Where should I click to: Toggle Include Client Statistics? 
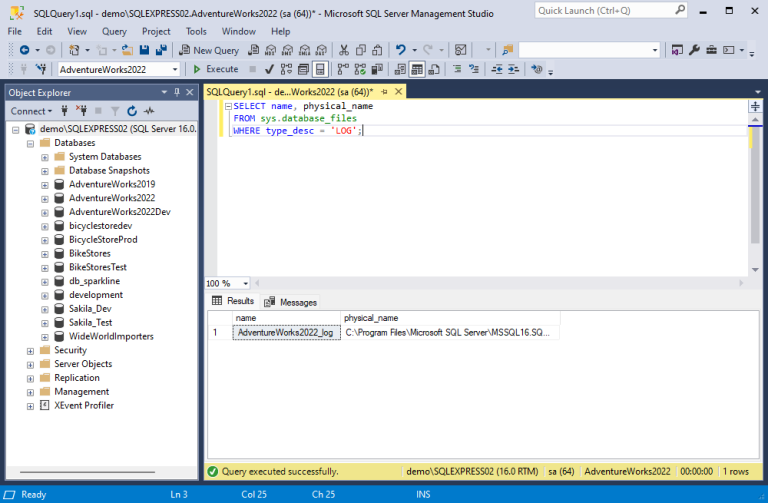(x=377, y=69)
